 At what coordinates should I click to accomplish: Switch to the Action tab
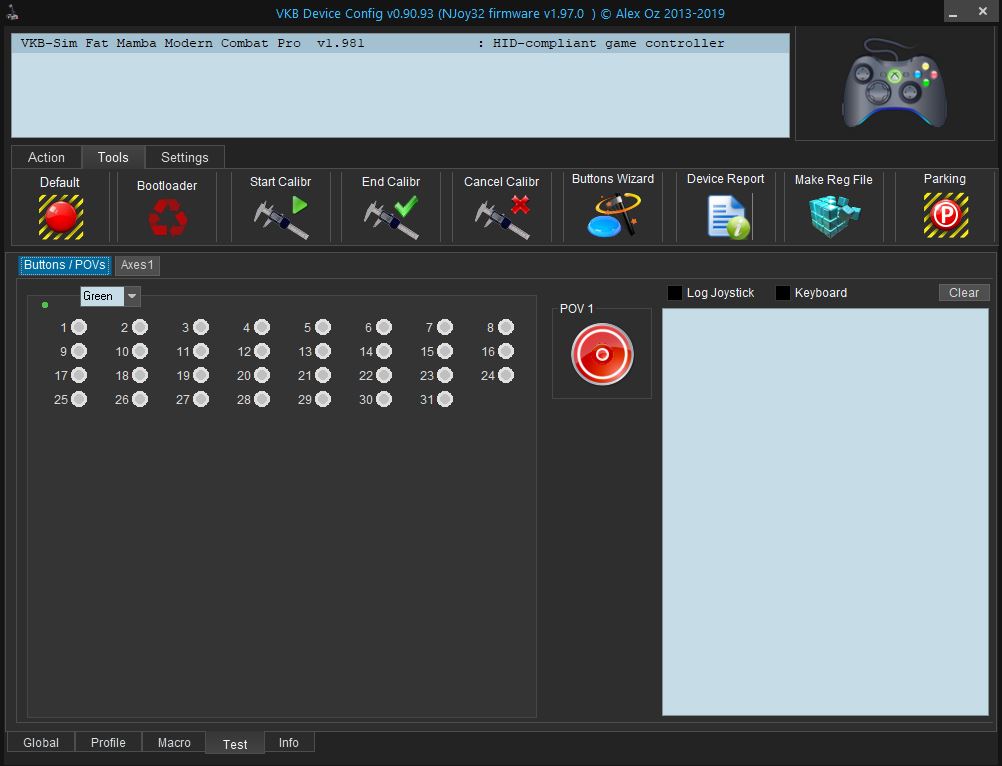[x=47, y=157]
